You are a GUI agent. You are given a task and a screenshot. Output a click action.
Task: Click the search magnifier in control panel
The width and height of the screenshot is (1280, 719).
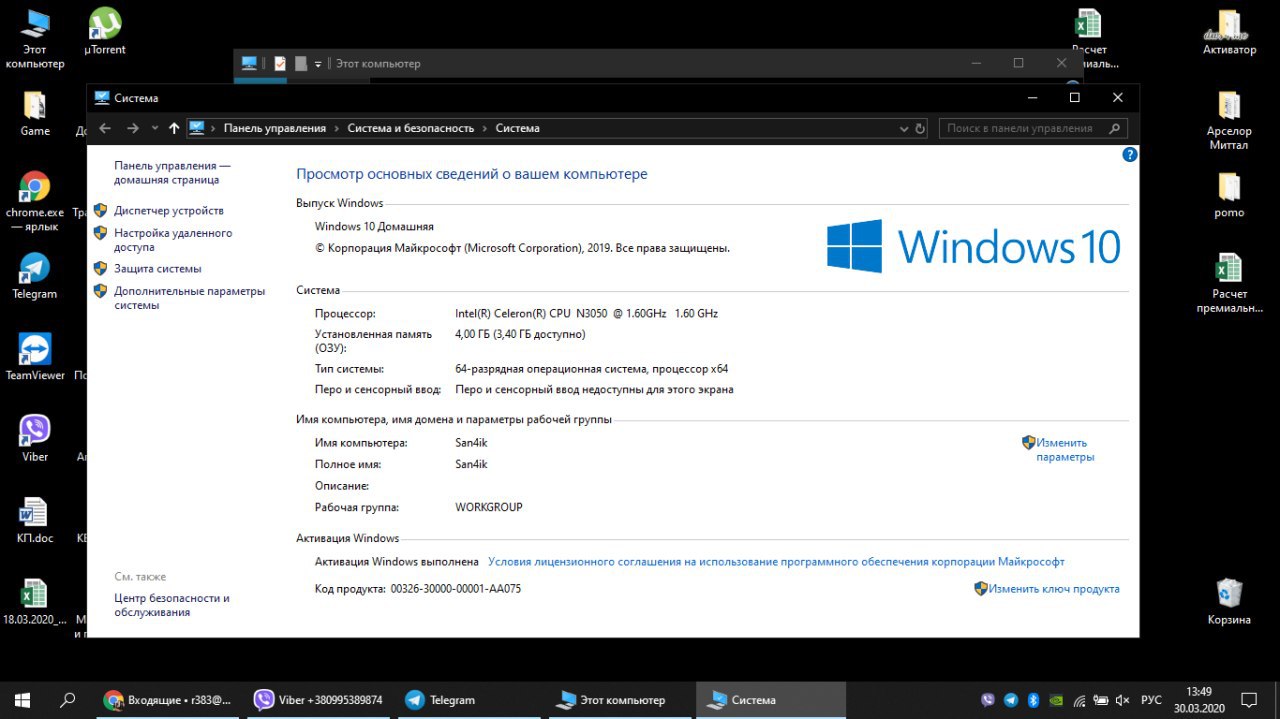[1114, 128]
